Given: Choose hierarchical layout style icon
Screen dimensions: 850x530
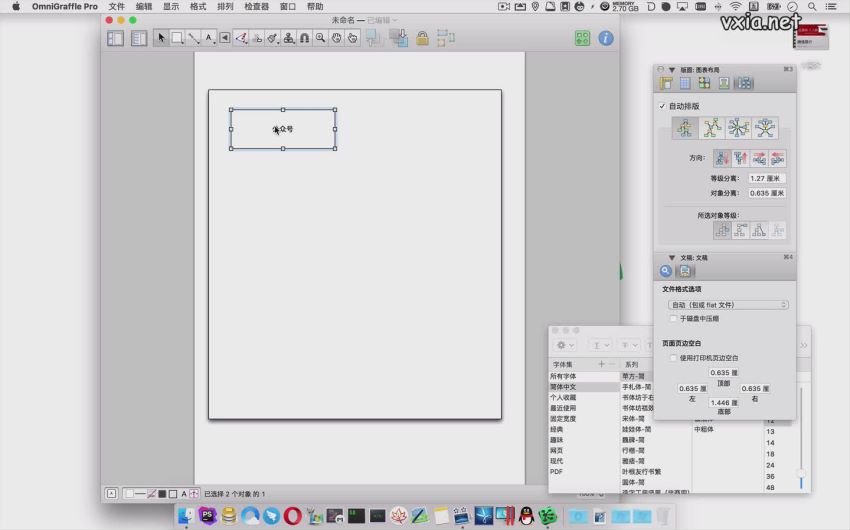Looking at the screenshot, I should [685, 128].
